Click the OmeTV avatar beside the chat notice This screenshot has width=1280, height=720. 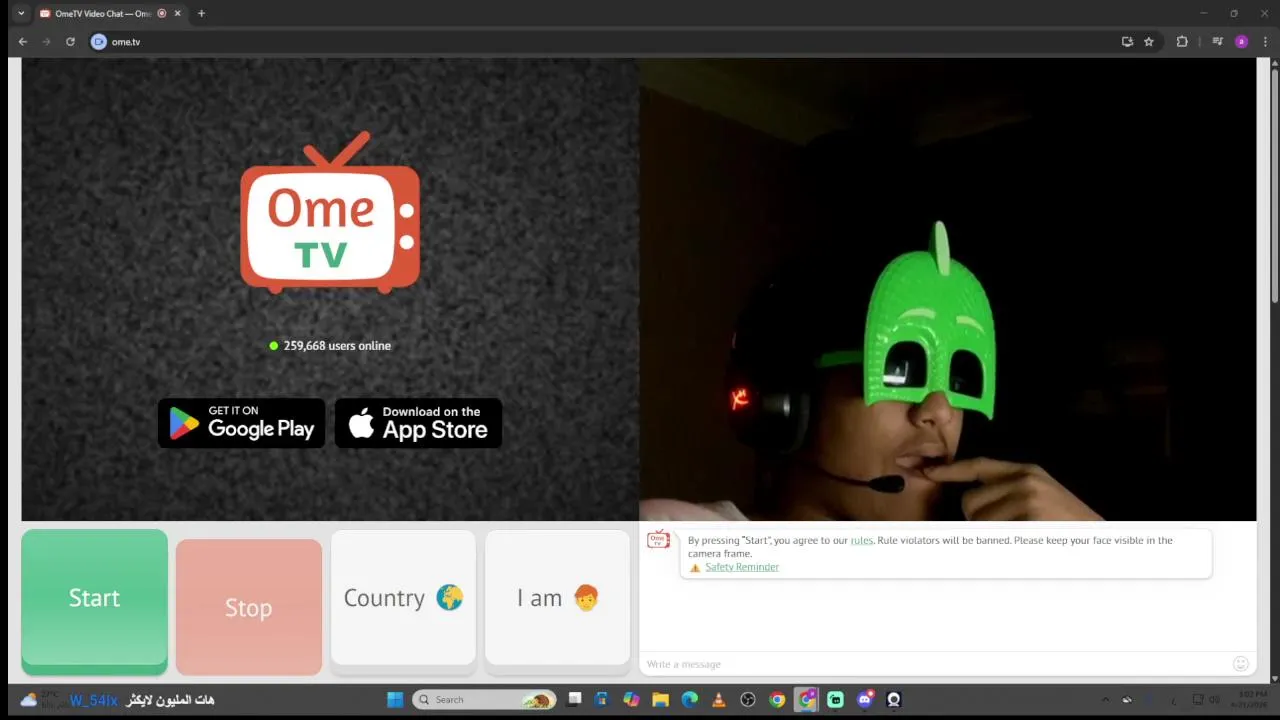(x=658, y=540)
